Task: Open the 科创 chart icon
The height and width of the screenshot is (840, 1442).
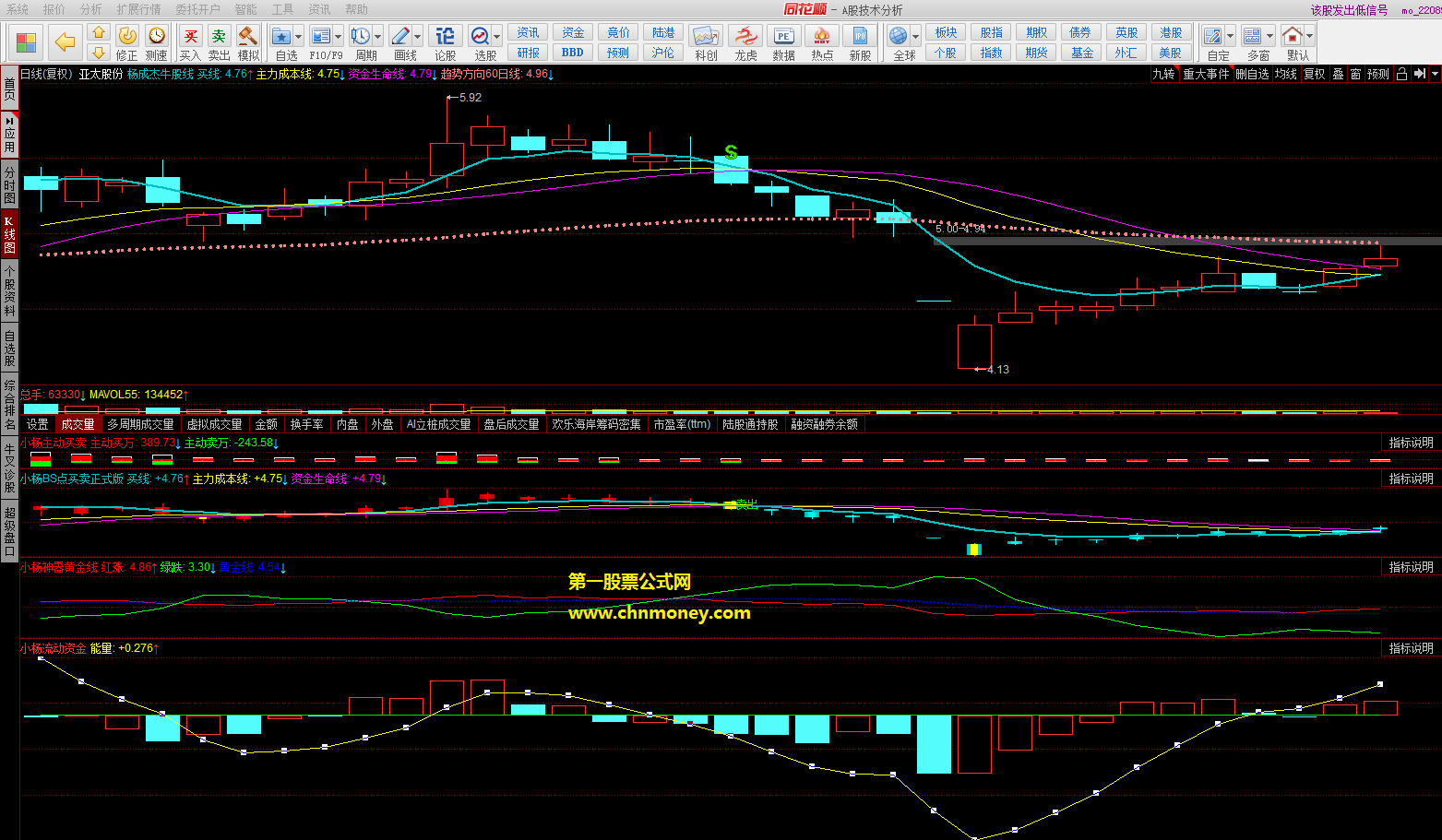Action: coord(706,36)
